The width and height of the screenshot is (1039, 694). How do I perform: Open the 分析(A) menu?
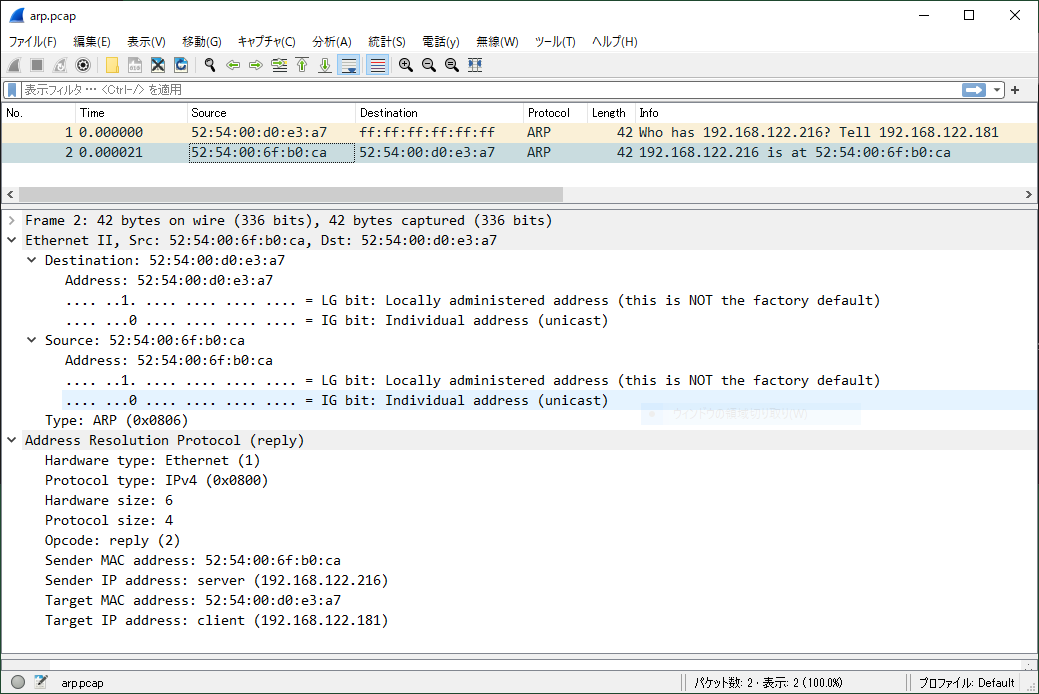(x=331, y=42)
